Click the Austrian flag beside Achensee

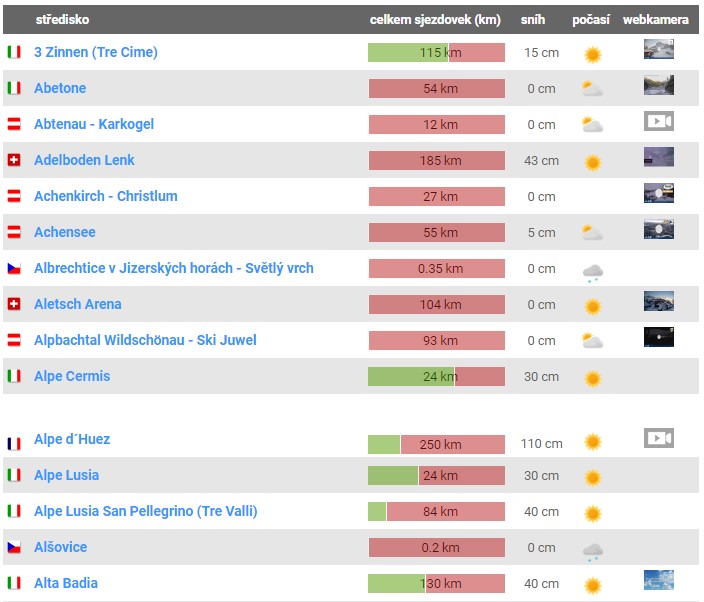point(14,232)
